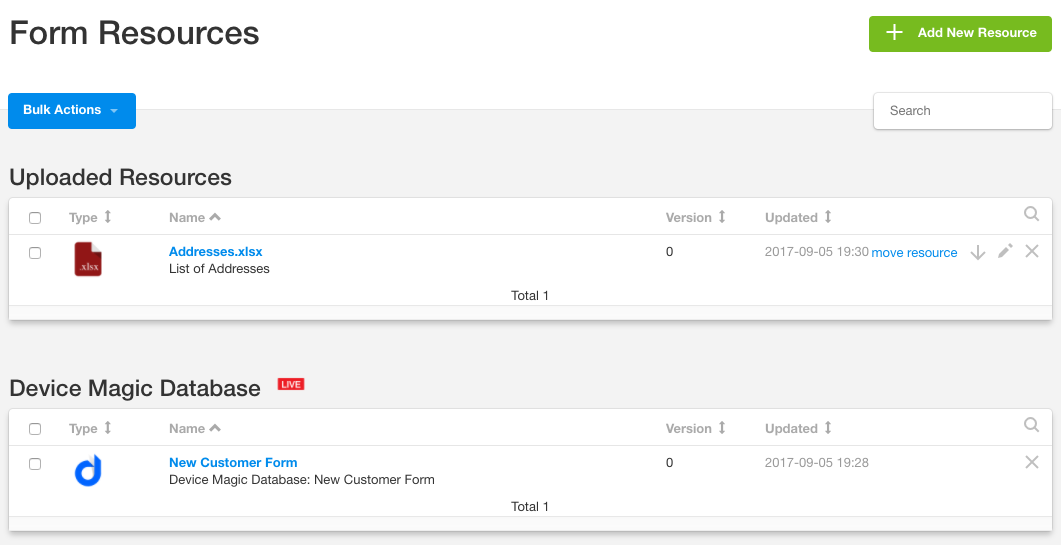Delete New Customer Form with the X icon
The width and height of the screenshot is (1061, 545).
click(x=1031, y=462)
